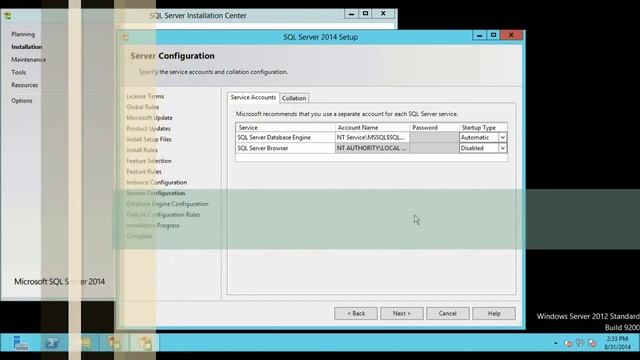The image size is (640, 360).
Task: Select the SQL Server Browser service row
Action: (285, 148)
